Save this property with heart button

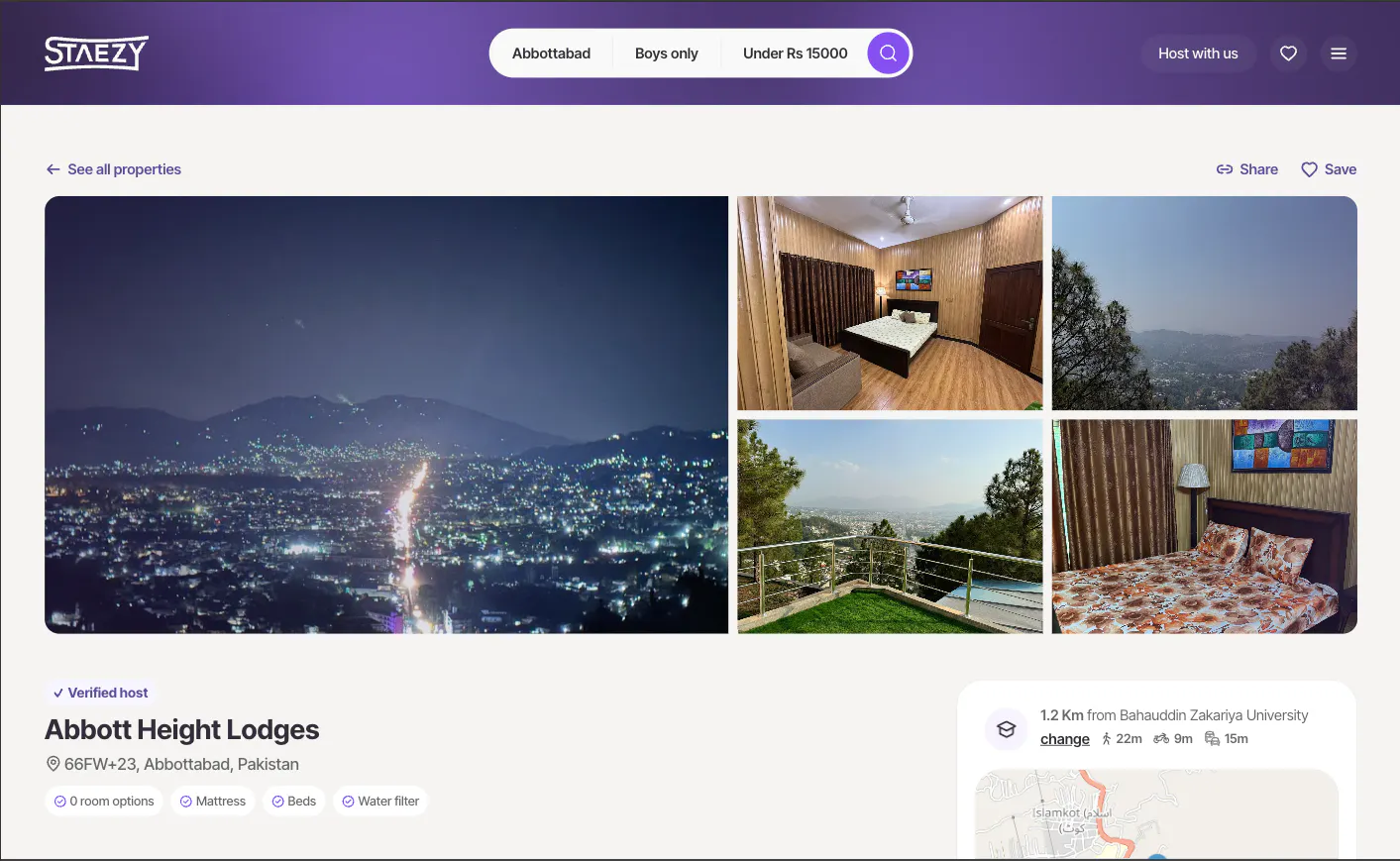[x=1329, y=169]
